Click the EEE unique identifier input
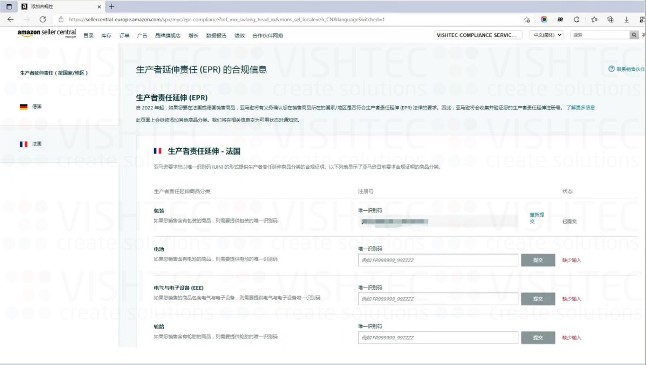Viewport: 646px width, 365px height. pyautogui.click(x=438, y=299)
